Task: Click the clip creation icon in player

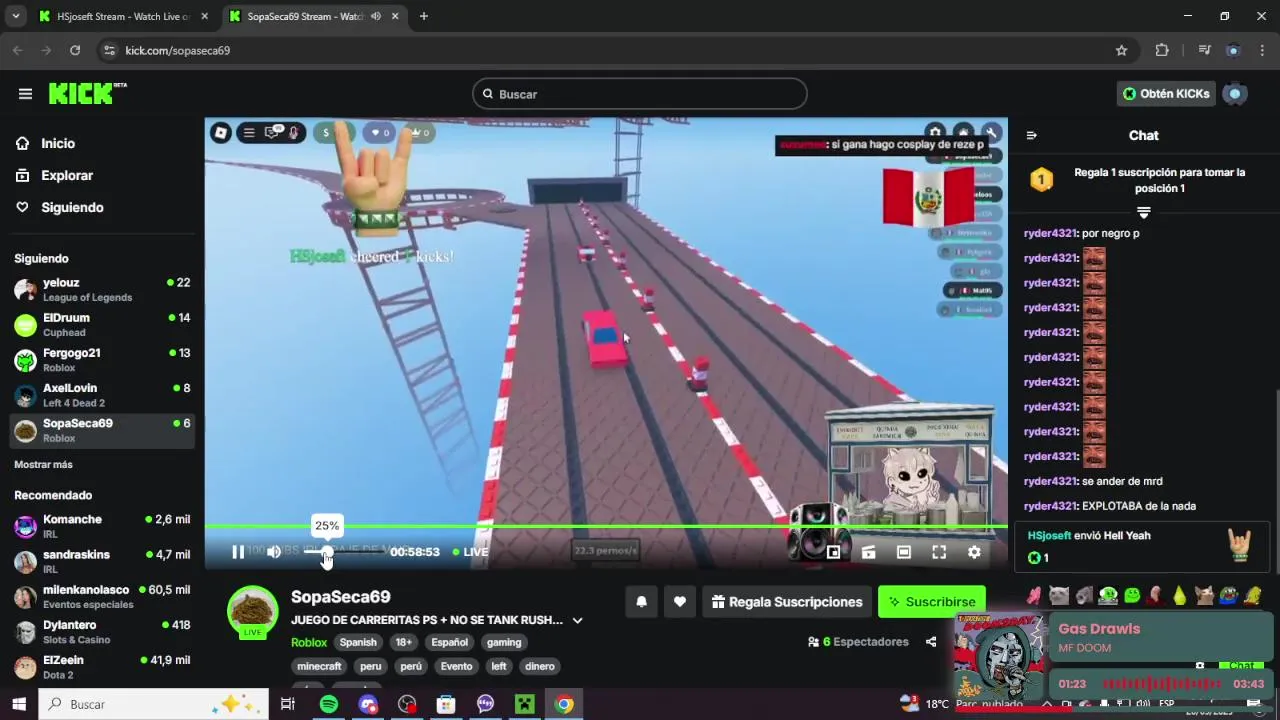Action: [x=868, y=552]
